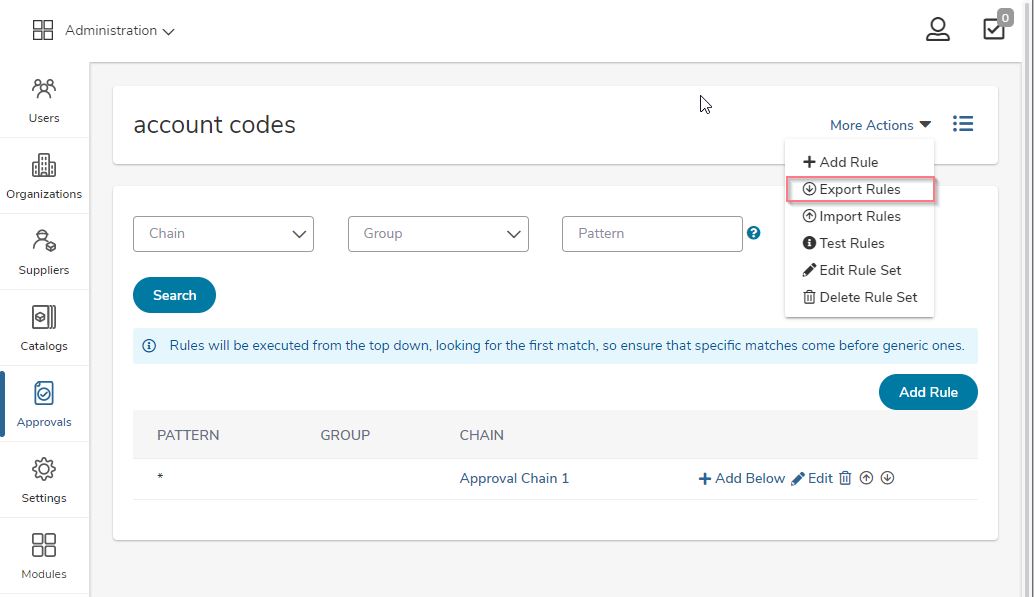
Task: Click the asterisk pattern cell
Action: [x=160, y=476]
